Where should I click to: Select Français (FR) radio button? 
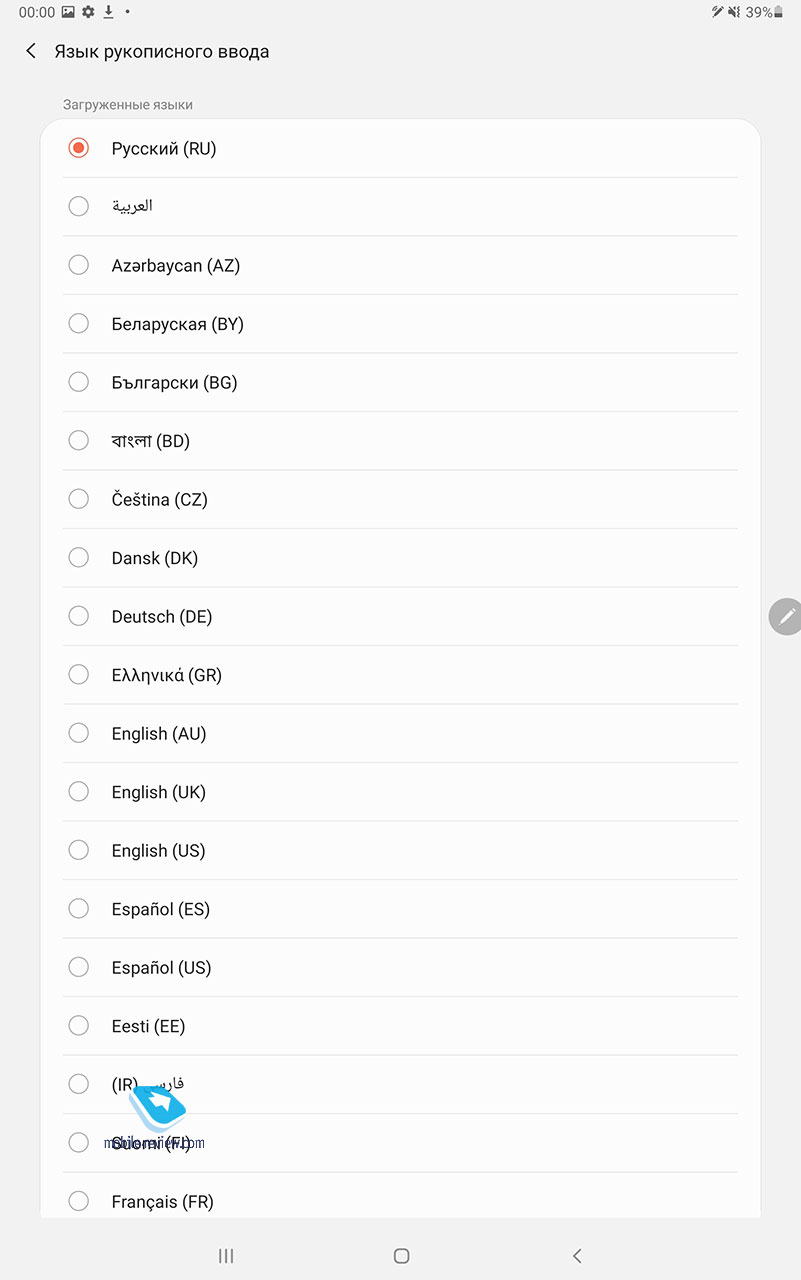click(79, 1201)
